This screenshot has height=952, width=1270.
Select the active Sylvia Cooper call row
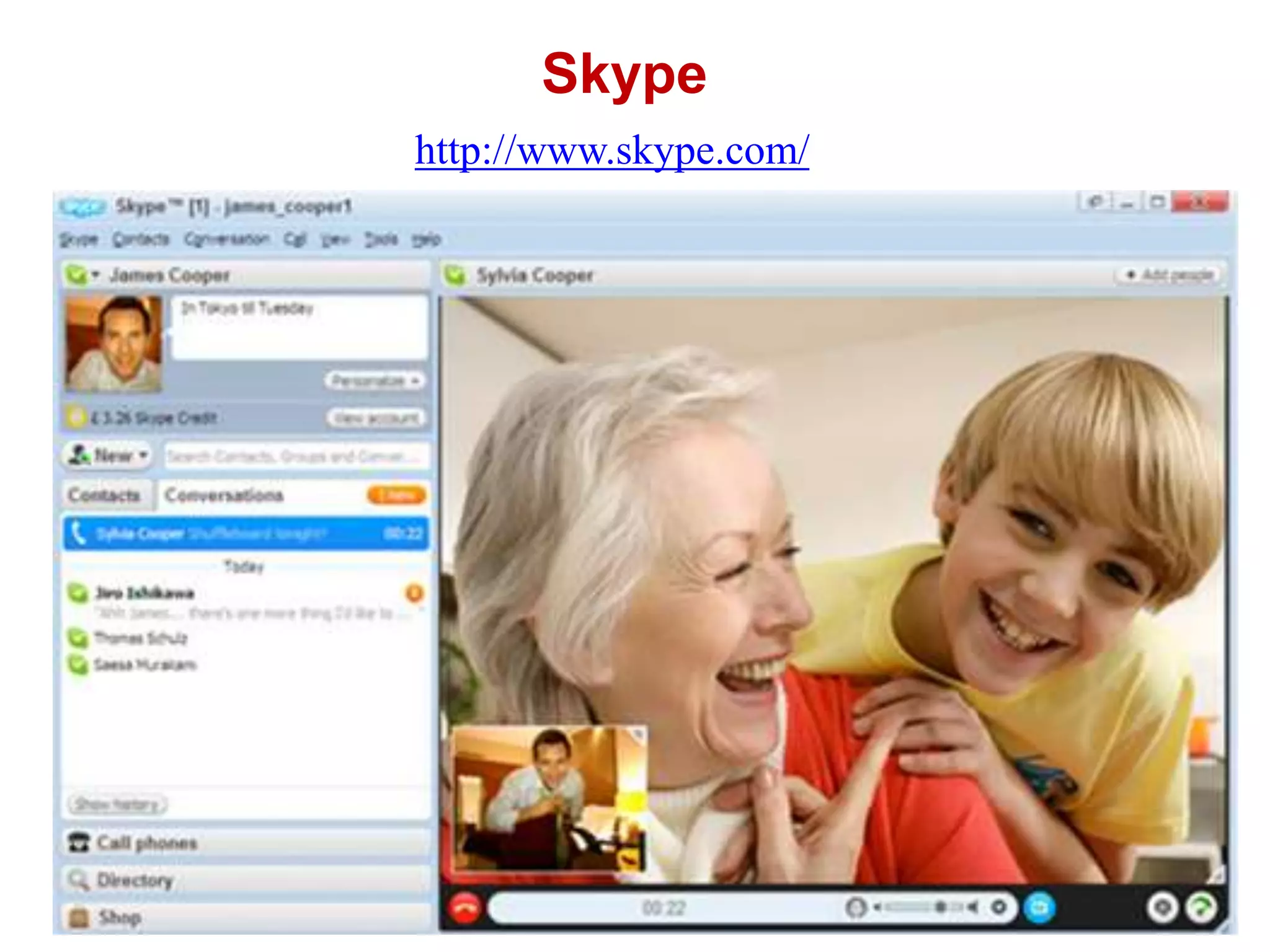(x=246, y=533)
